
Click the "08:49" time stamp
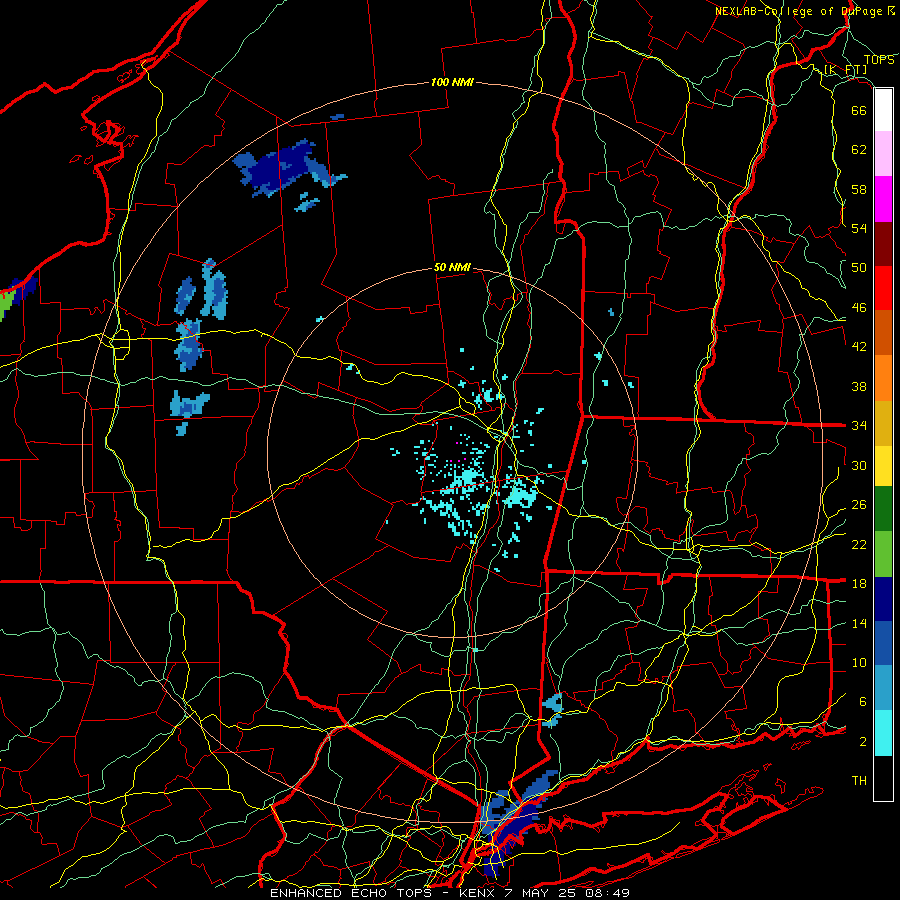pos(607,893)
